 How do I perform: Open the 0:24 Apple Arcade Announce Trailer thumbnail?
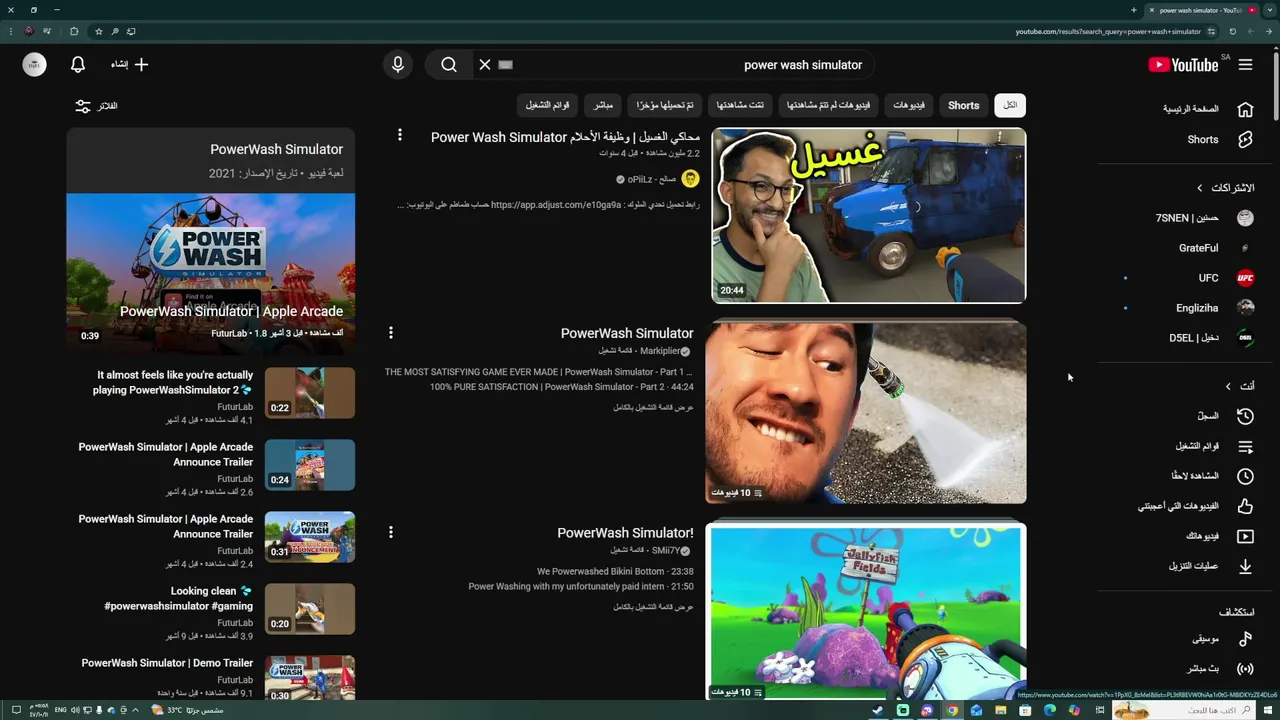point(310,464)
